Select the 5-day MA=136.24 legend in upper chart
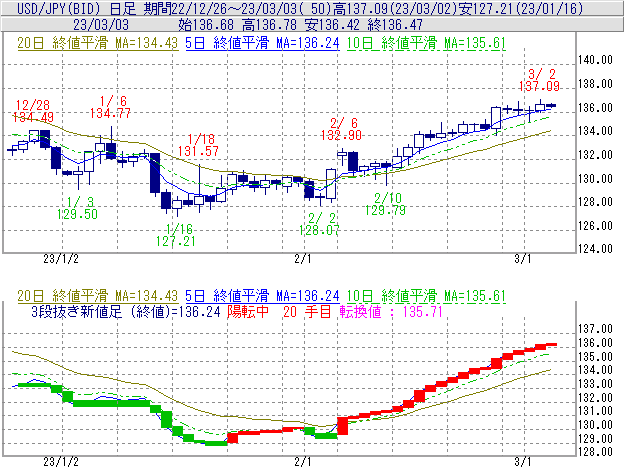The width and height of the screenshot is (624, 475). pos(262,43)
